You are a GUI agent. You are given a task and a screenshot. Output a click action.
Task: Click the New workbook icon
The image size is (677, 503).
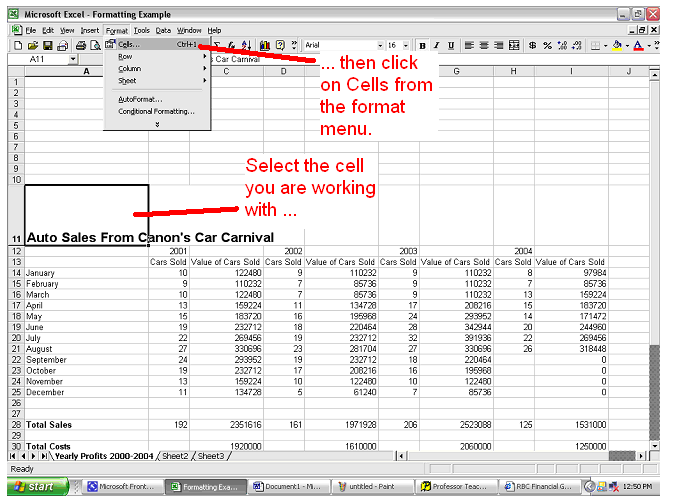18,45
